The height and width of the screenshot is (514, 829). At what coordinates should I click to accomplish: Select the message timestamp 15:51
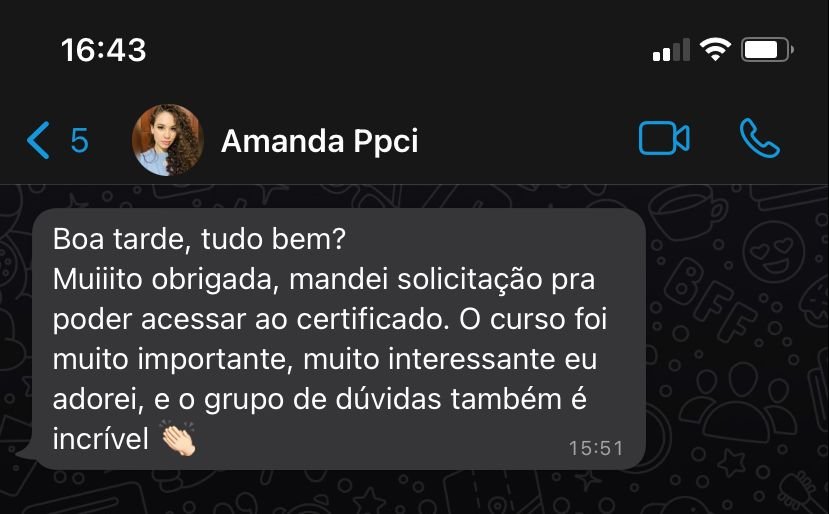point(596,448)
